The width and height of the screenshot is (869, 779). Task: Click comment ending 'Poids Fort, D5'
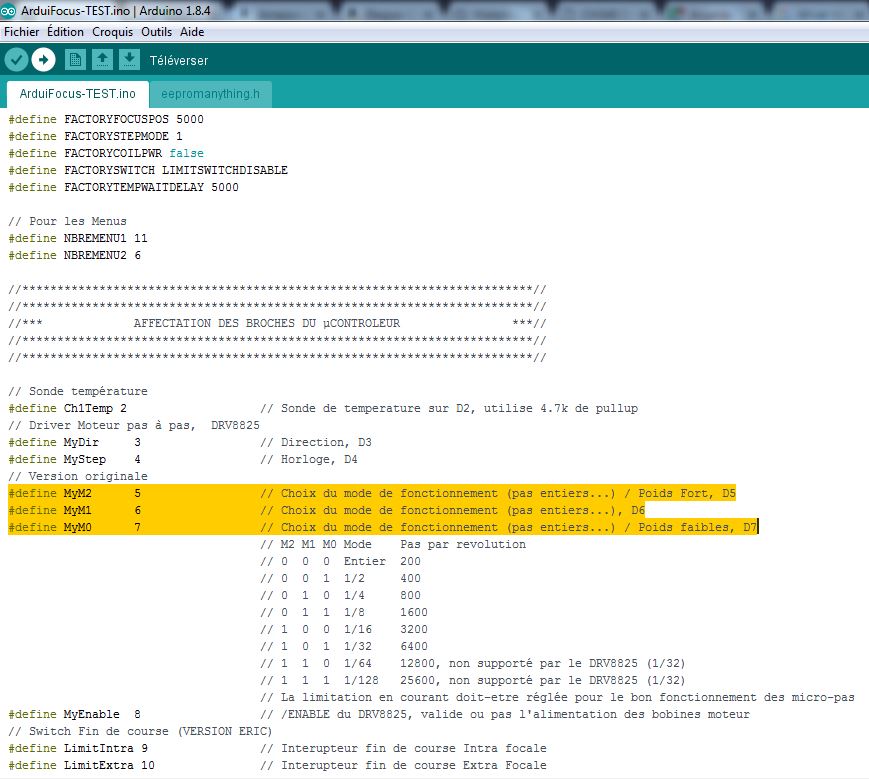click(x=498, y=493)
